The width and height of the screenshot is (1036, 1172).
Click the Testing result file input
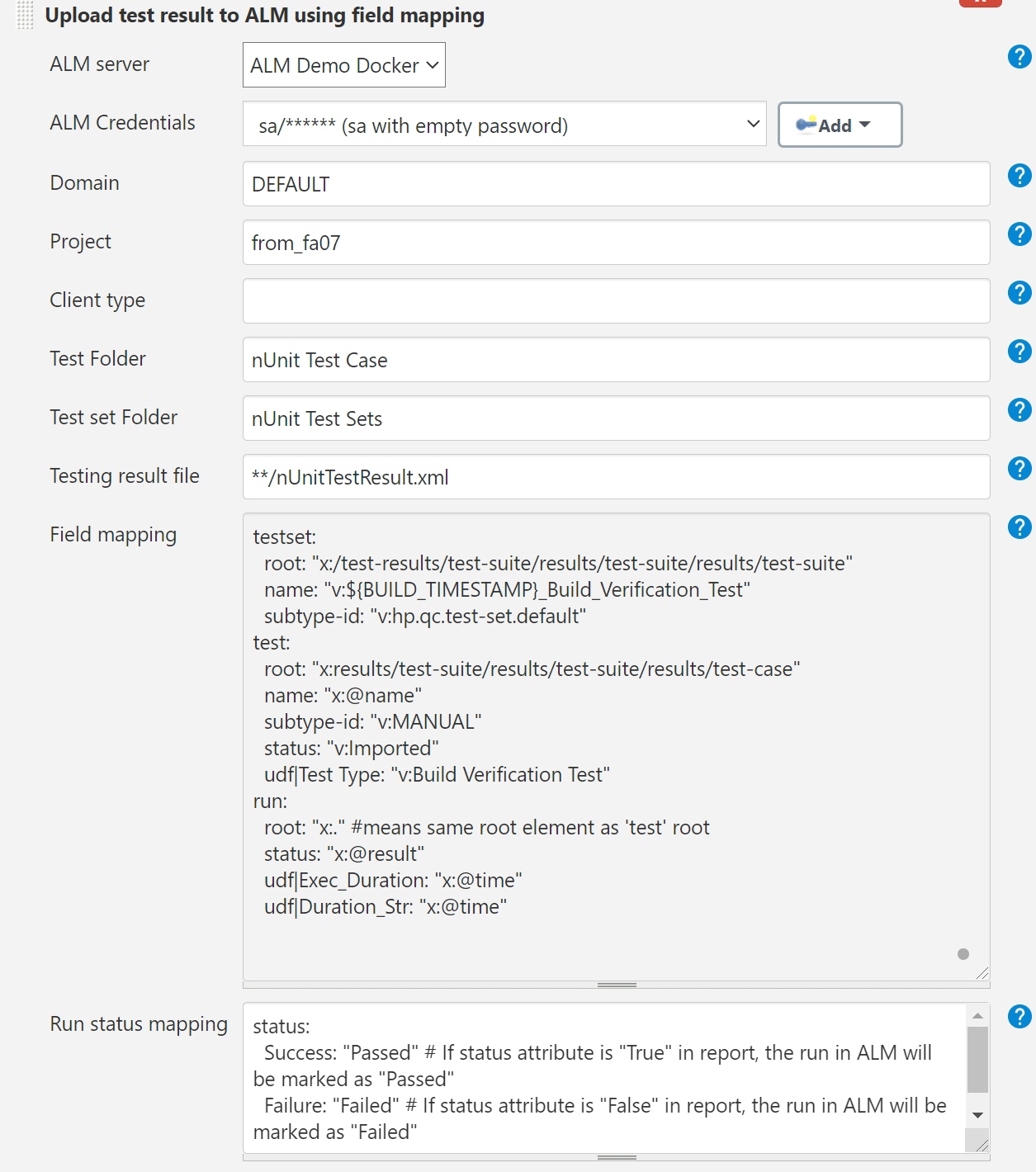[x=616, y=477]
